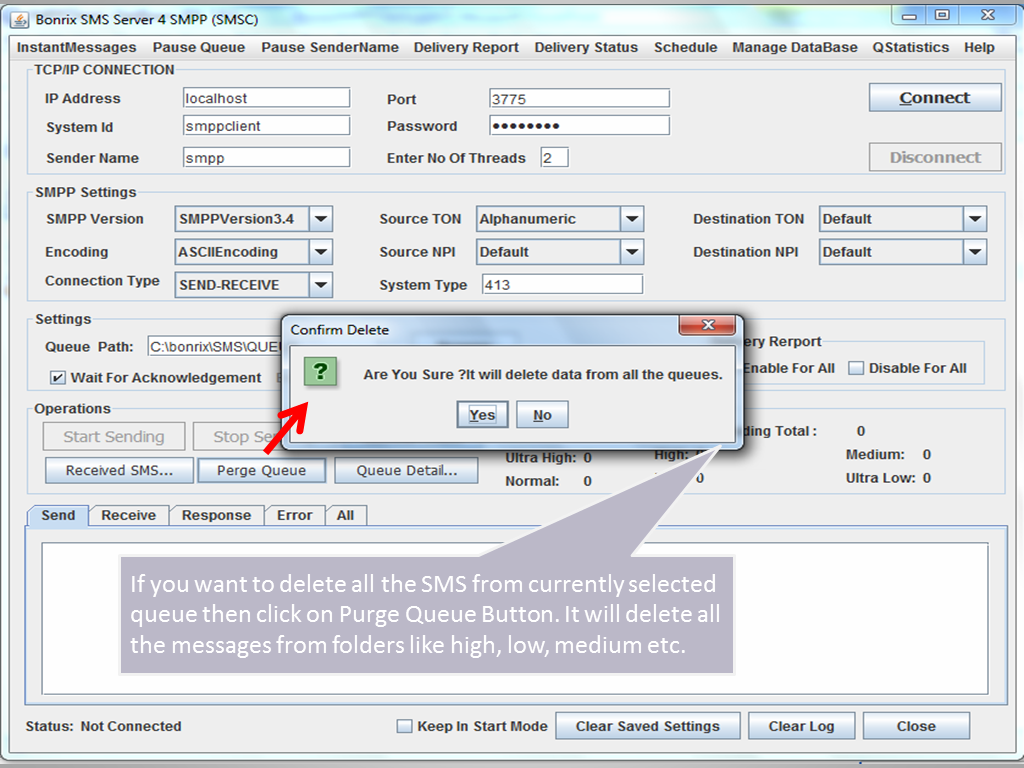Click the Java app icon in title bar

[x=20, y=20]
